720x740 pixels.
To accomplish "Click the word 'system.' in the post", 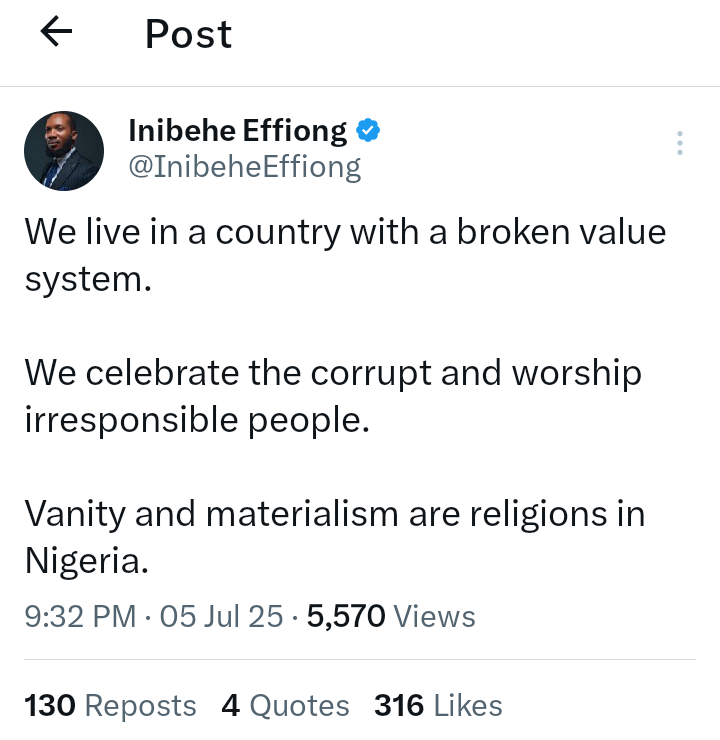I will tap(87, 278).
